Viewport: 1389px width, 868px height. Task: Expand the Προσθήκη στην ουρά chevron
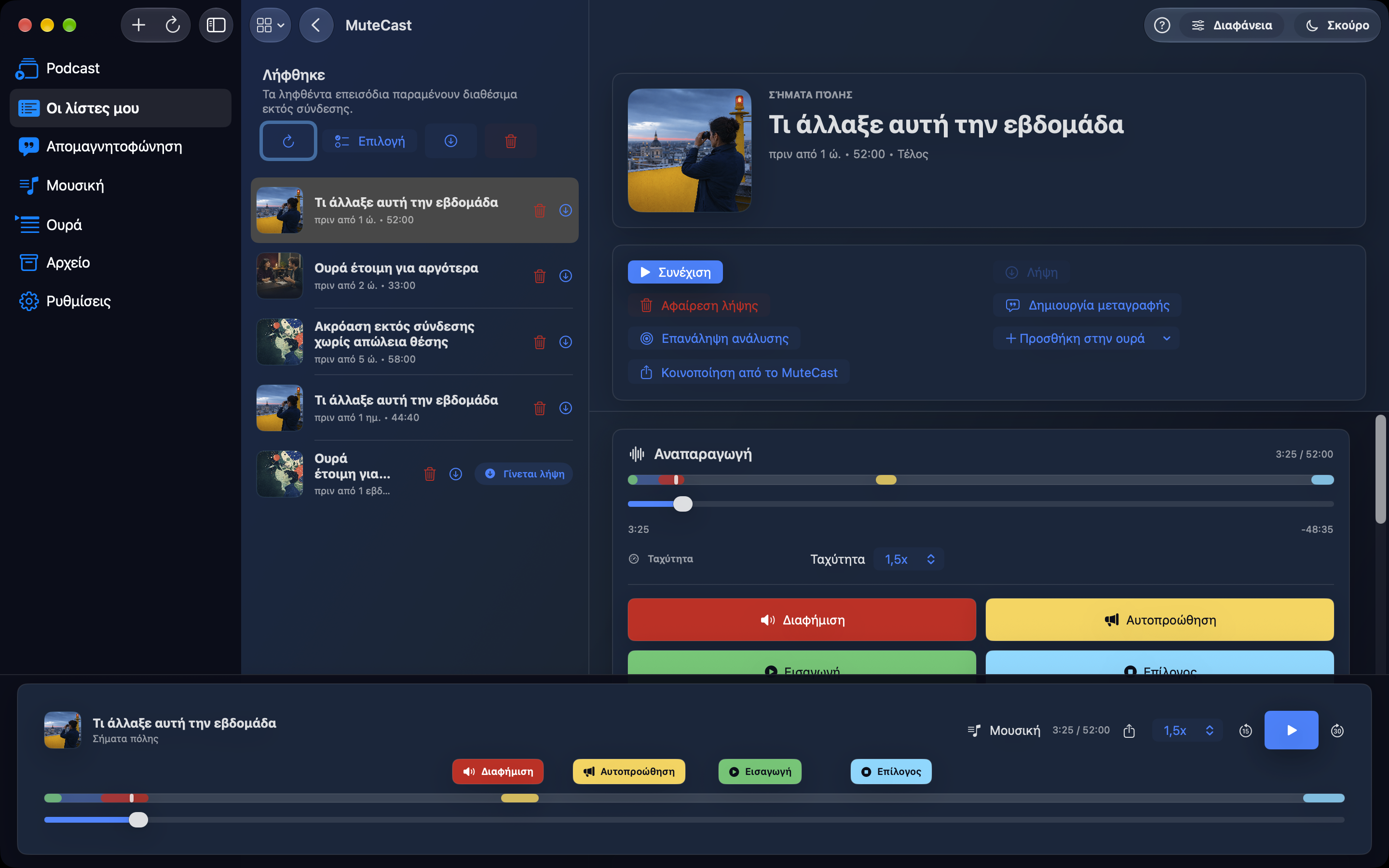pos(1167,339)
